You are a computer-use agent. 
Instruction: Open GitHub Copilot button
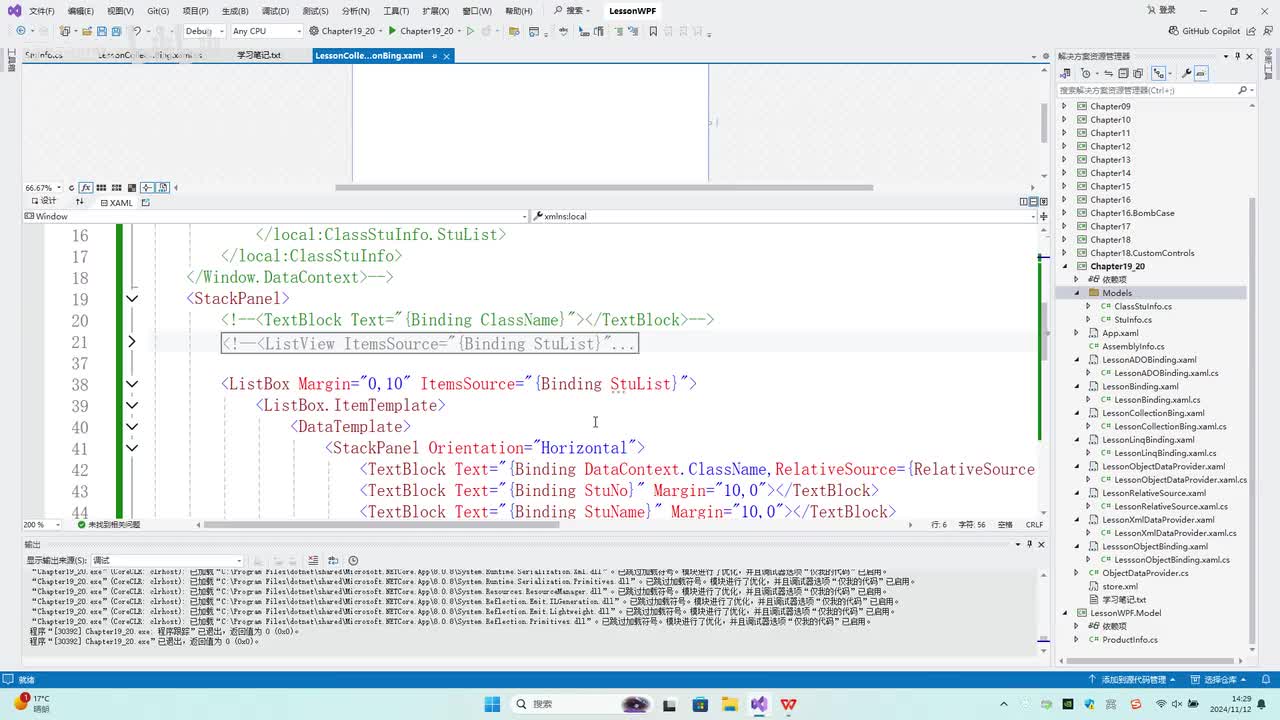[1204, 31]
